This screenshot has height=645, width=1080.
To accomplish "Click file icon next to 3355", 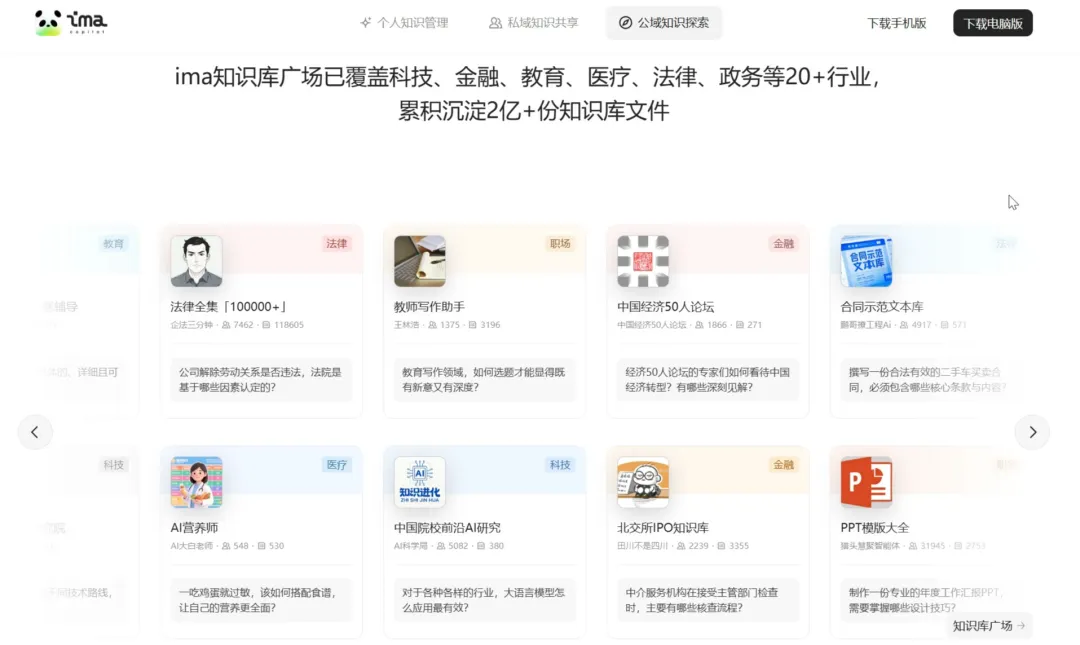I will [x=721, y=546].
